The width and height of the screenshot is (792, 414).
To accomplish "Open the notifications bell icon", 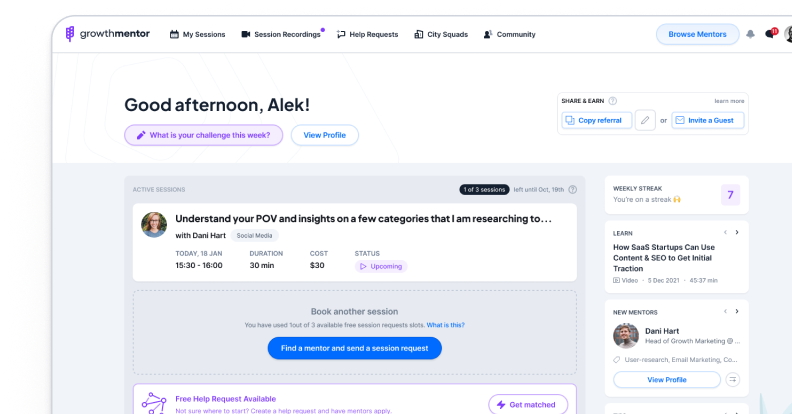I will pyautogui.click(x=751, y=34).
